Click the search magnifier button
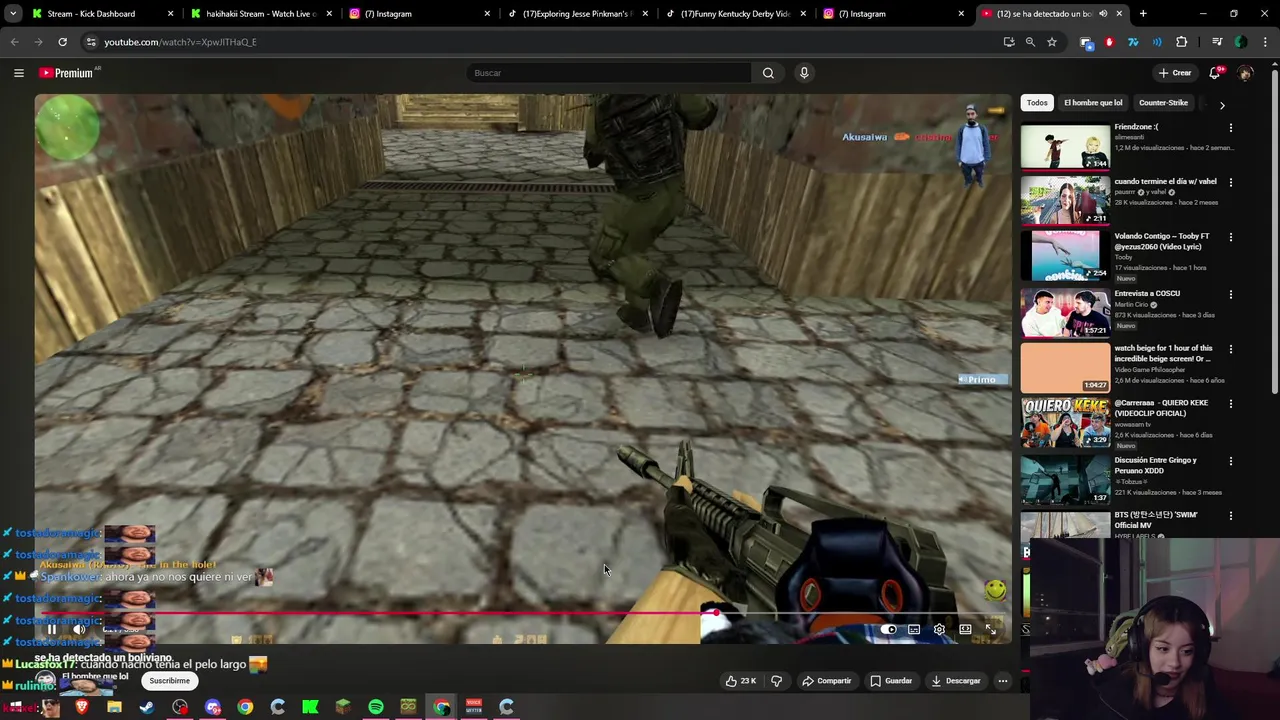 (768, 73)
